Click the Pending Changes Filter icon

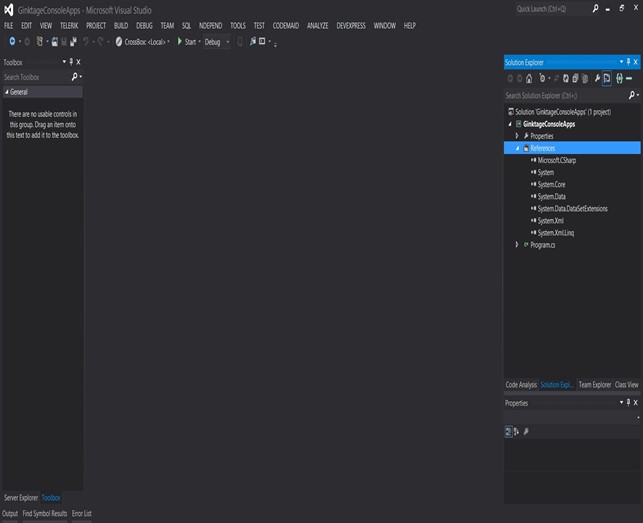(x=542, y=78)
